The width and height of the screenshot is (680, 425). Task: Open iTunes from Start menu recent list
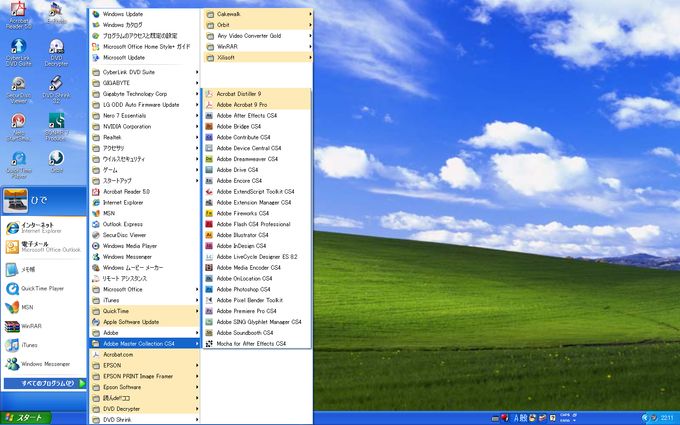point(44,345)
